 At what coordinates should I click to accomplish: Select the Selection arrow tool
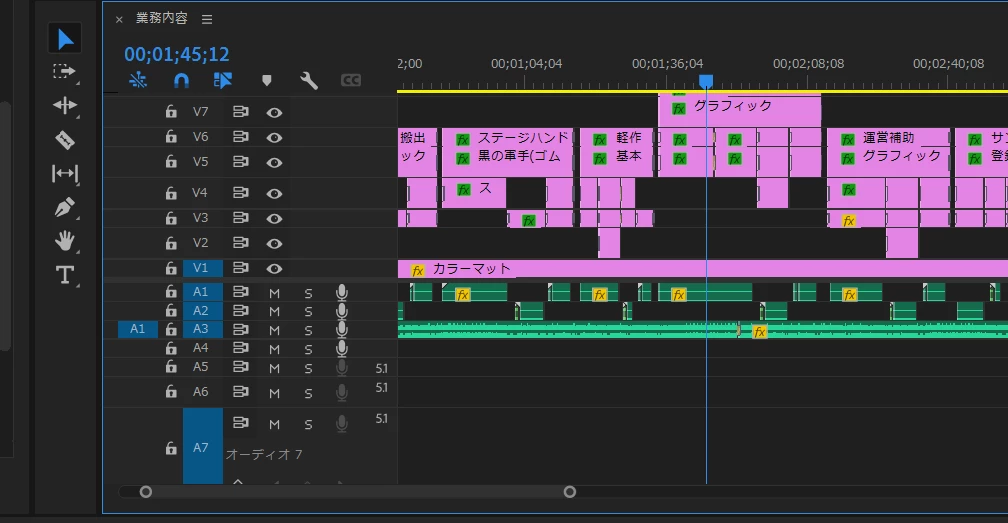click(x=65, y=39)
